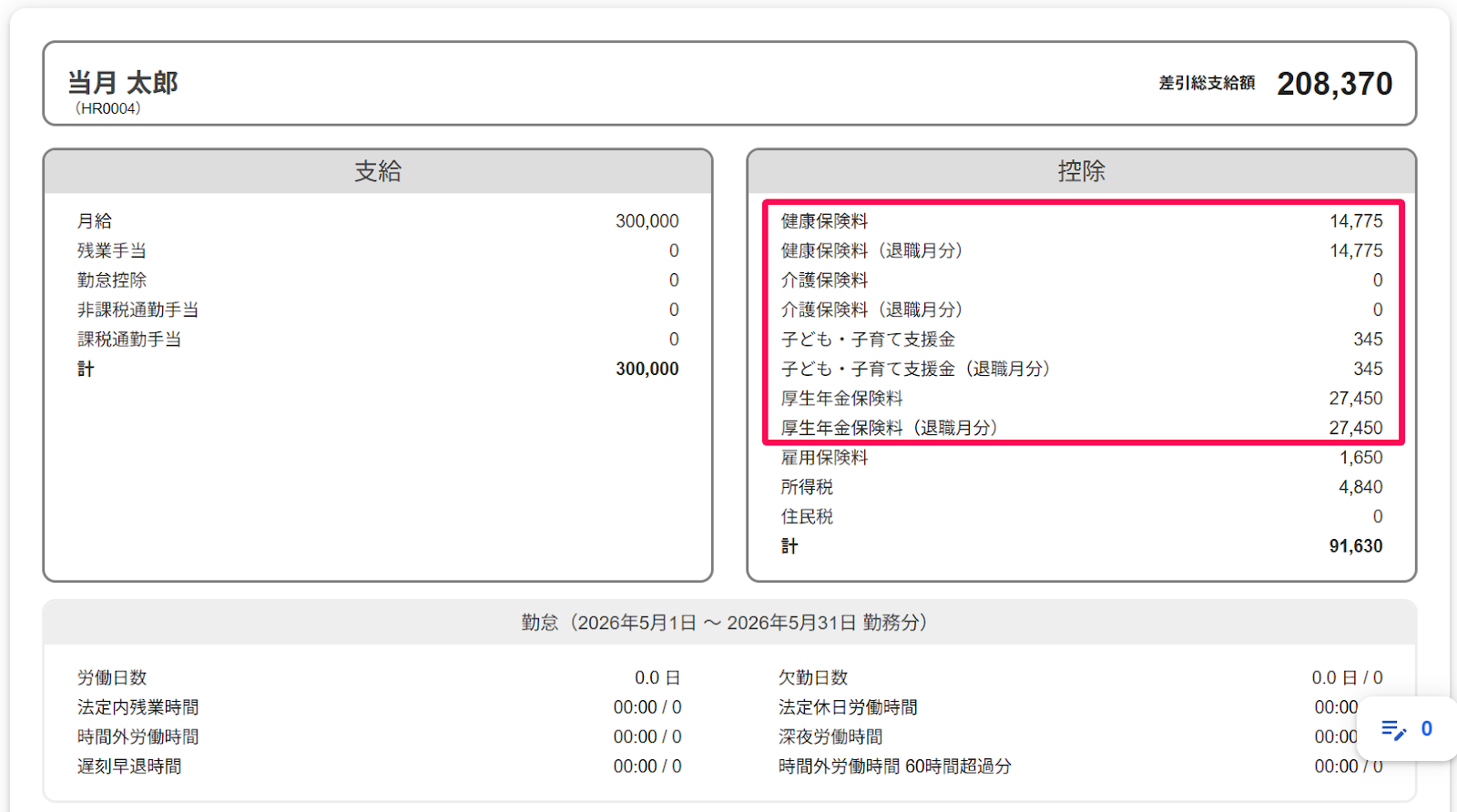Click the 健康保険料 label without 退職月分
Screen dimensions: 1457x812
pyautogui.click(x=824, y=221)
